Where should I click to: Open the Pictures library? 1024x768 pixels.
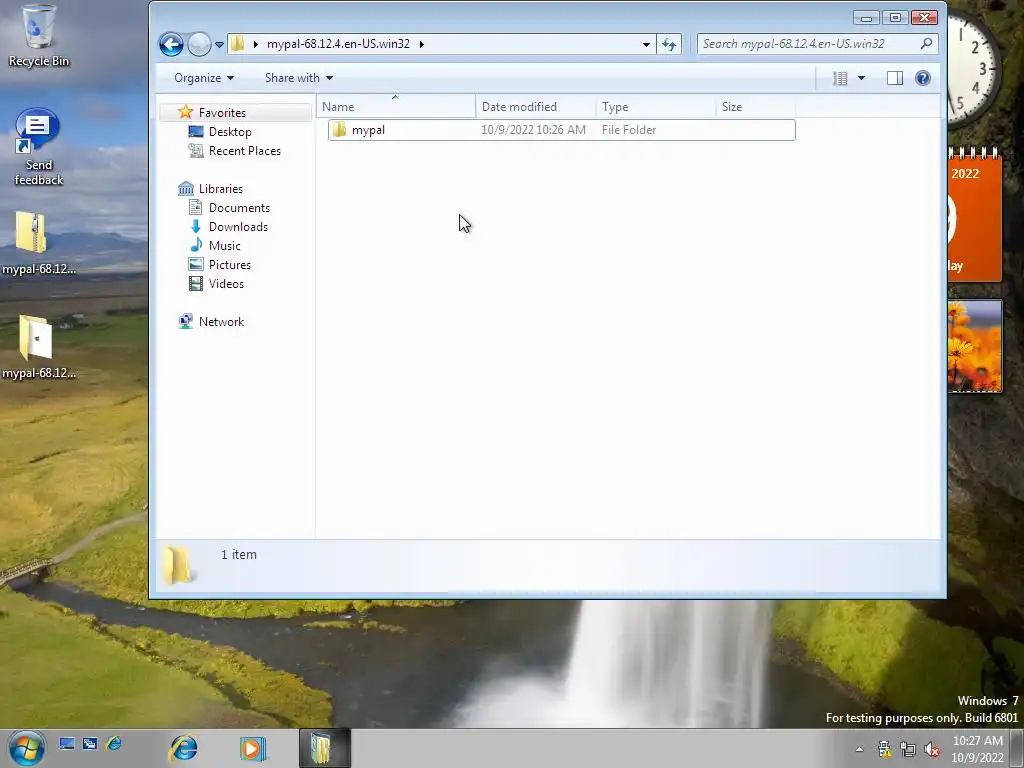coord(229,264)
